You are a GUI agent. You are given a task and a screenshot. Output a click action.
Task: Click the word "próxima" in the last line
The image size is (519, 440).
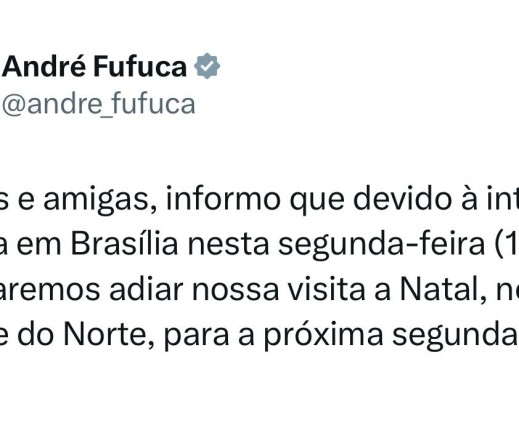323,336
